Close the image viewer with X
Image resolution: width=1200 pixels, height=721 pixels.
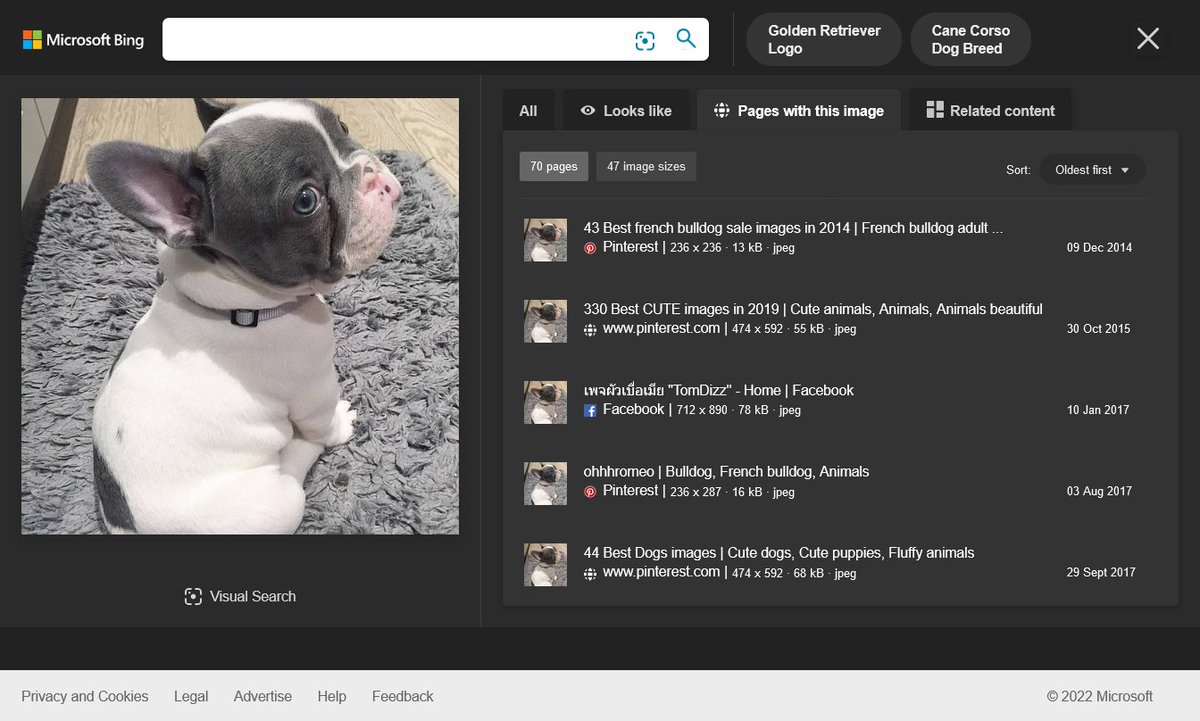(x=1148, y=39)
